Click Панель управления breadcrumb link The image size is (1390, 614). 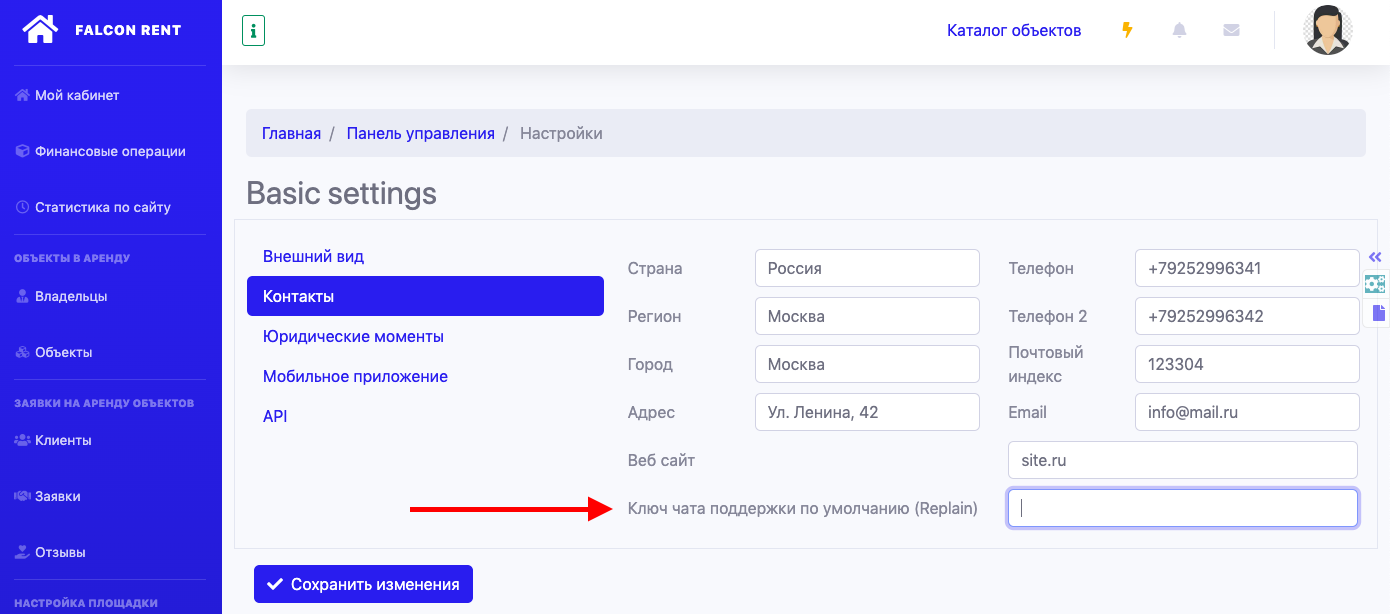420,133
